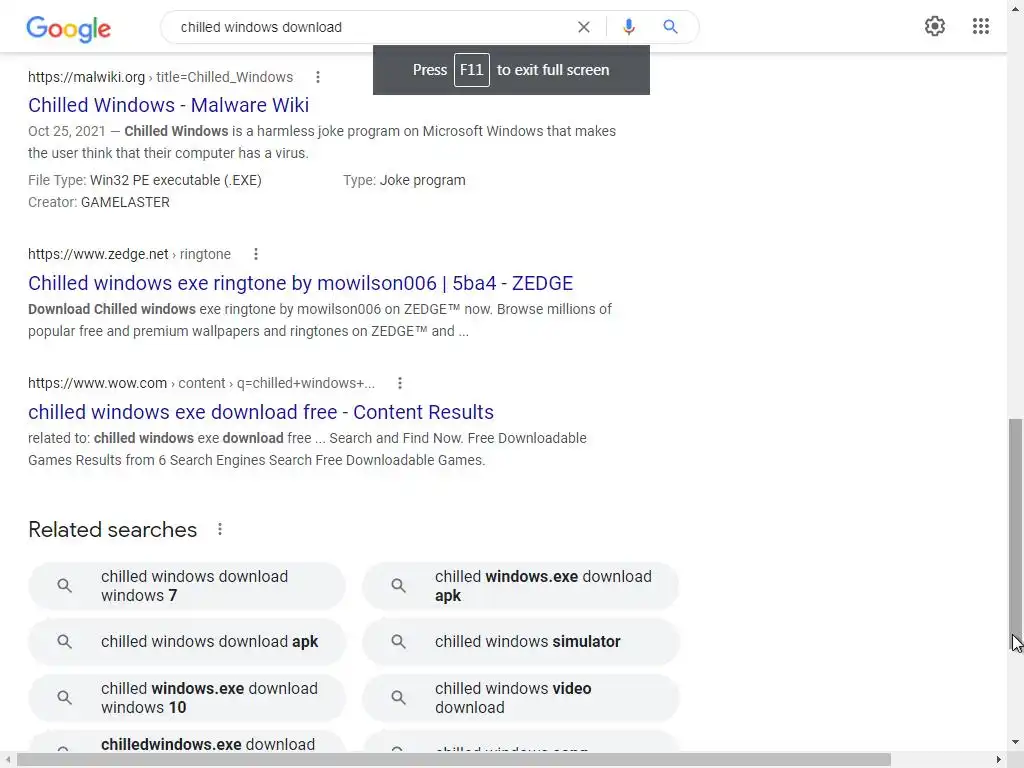This screenshot has width=1024, height=768.
Task: Open options menu for wow.com result
Action: 400,383
